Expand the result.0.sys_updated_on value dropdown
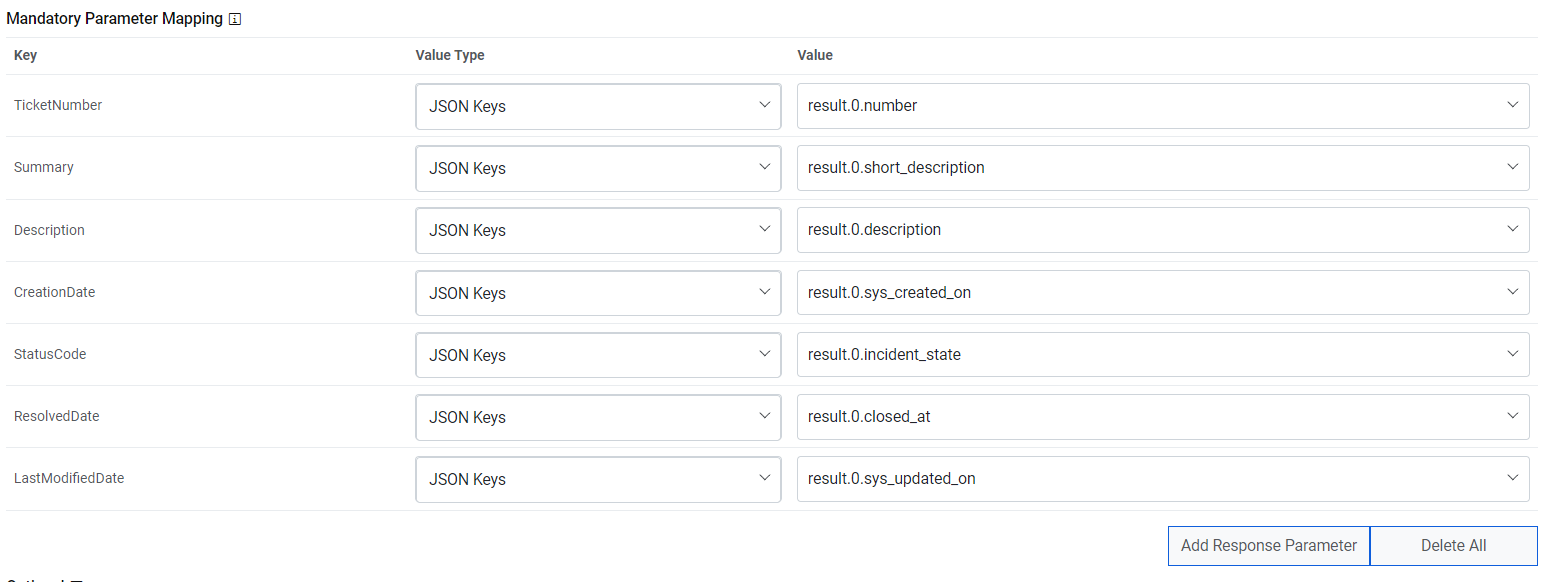Screen dimensions: 1549x582 point(1162,479)
